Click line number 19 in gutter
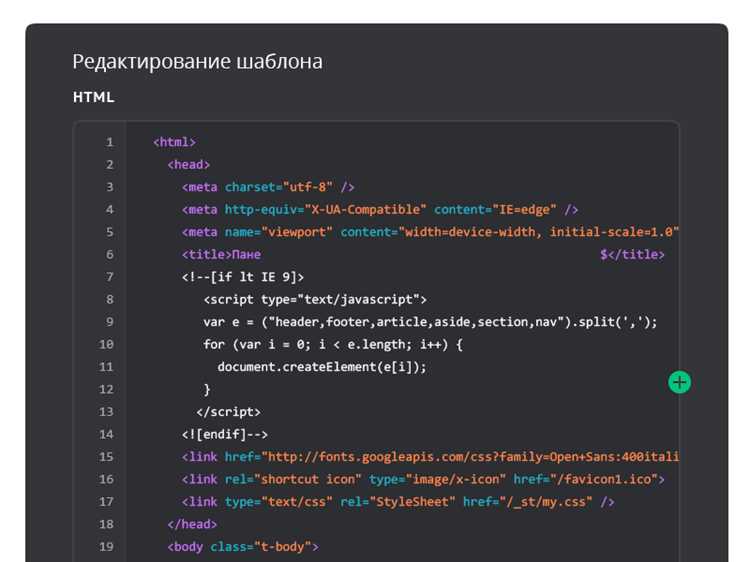 tap(106, 547)
